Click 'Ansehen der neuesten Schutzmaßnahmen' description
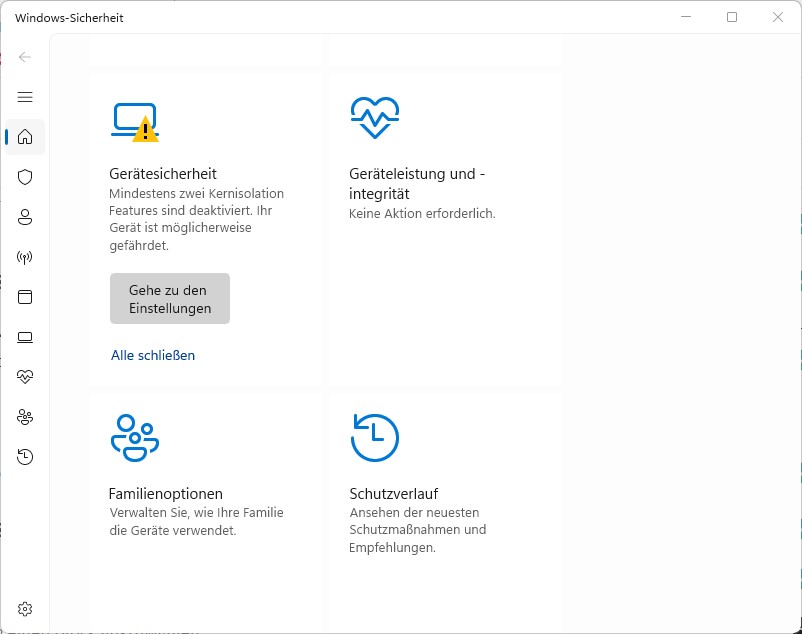The height and width of the screenshot is (634, 802). point(417,530)
